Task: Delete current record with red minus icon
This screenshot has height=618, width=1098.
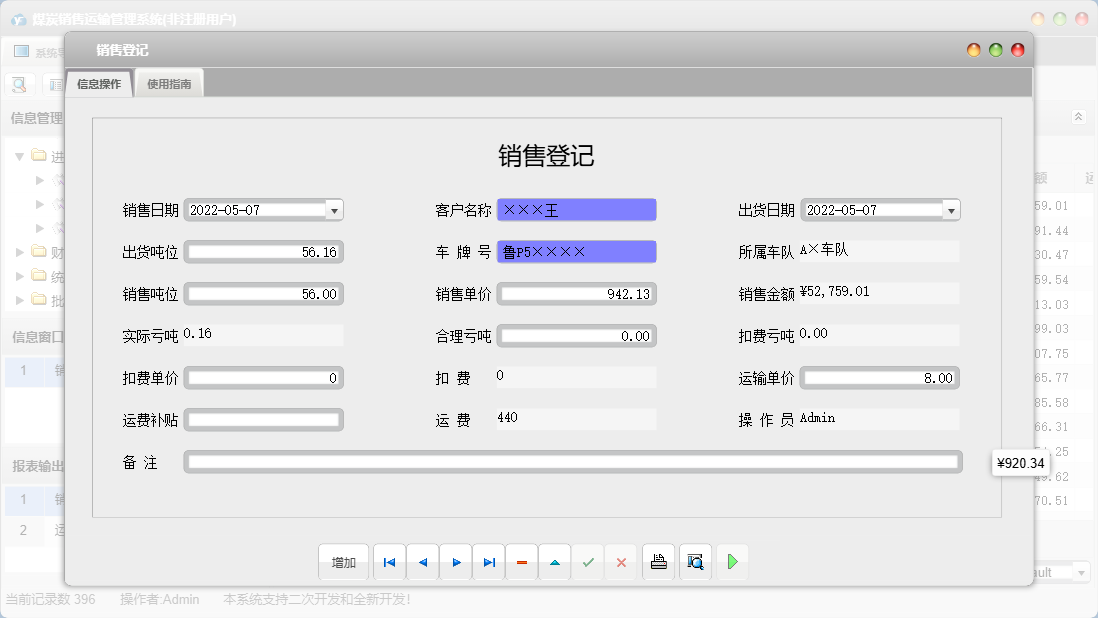Action: [x=521, y=561]
